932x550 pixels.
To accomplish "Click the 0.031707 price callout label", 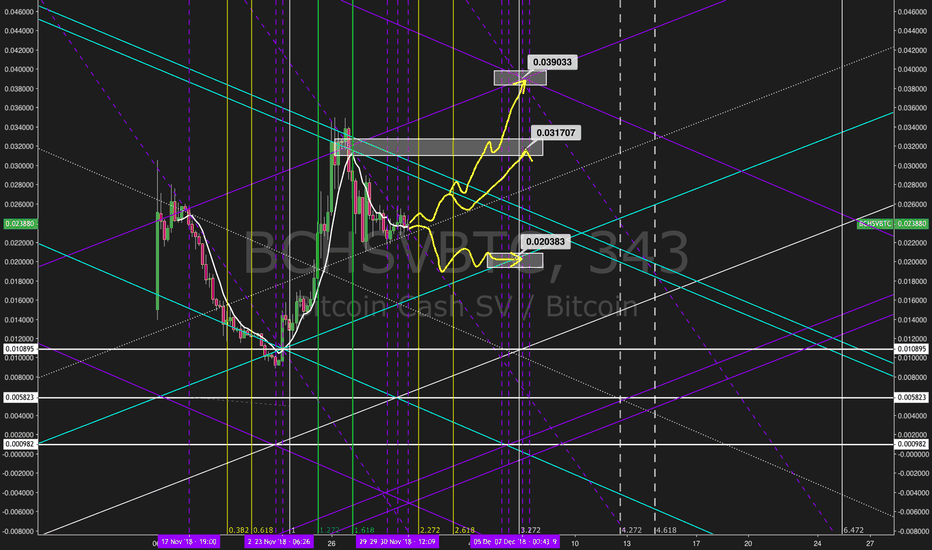I will pos(556,133).
